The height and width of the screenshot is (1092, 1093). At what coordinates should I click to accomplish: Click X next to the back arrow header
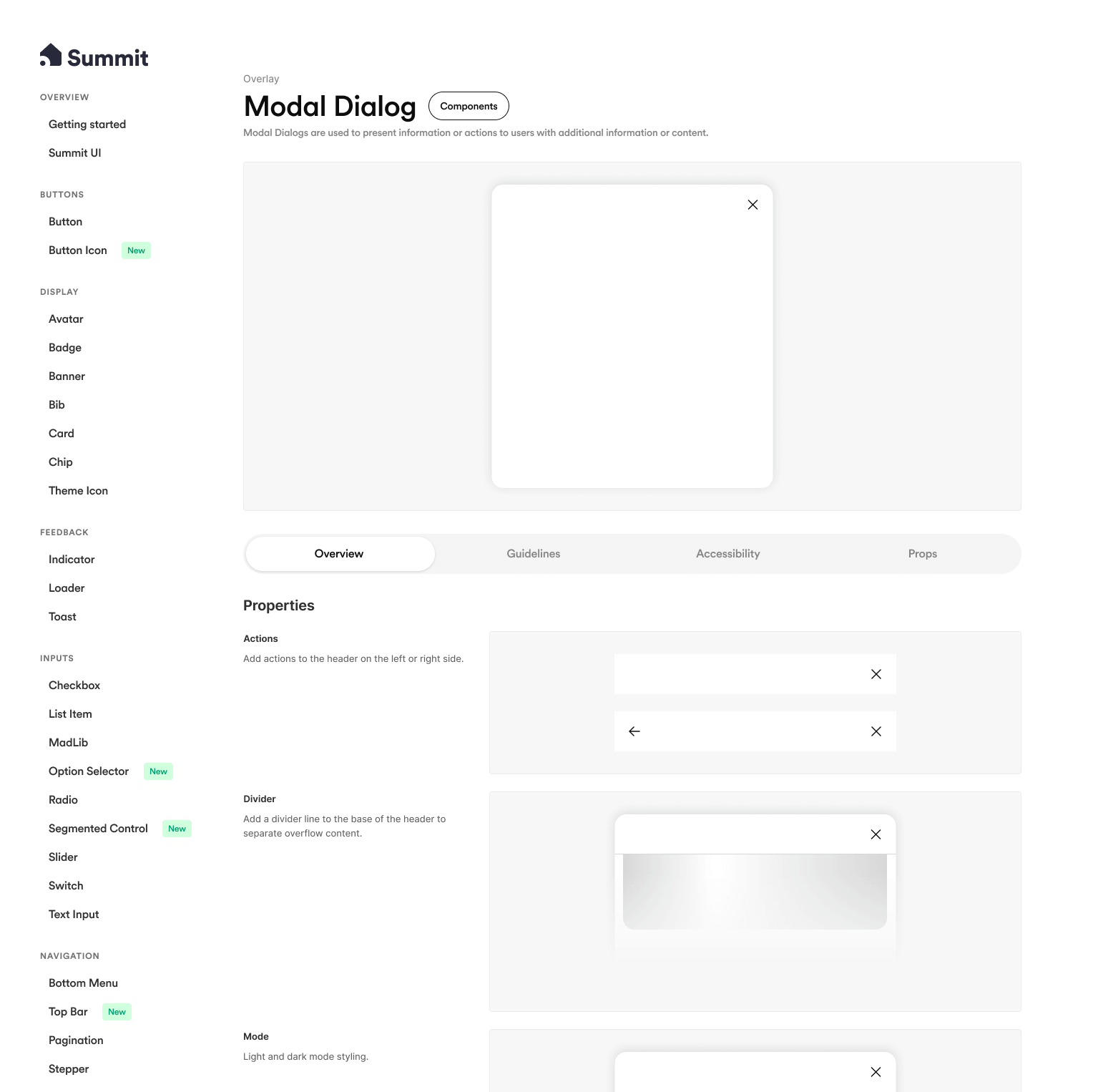[x=876, y=731]
